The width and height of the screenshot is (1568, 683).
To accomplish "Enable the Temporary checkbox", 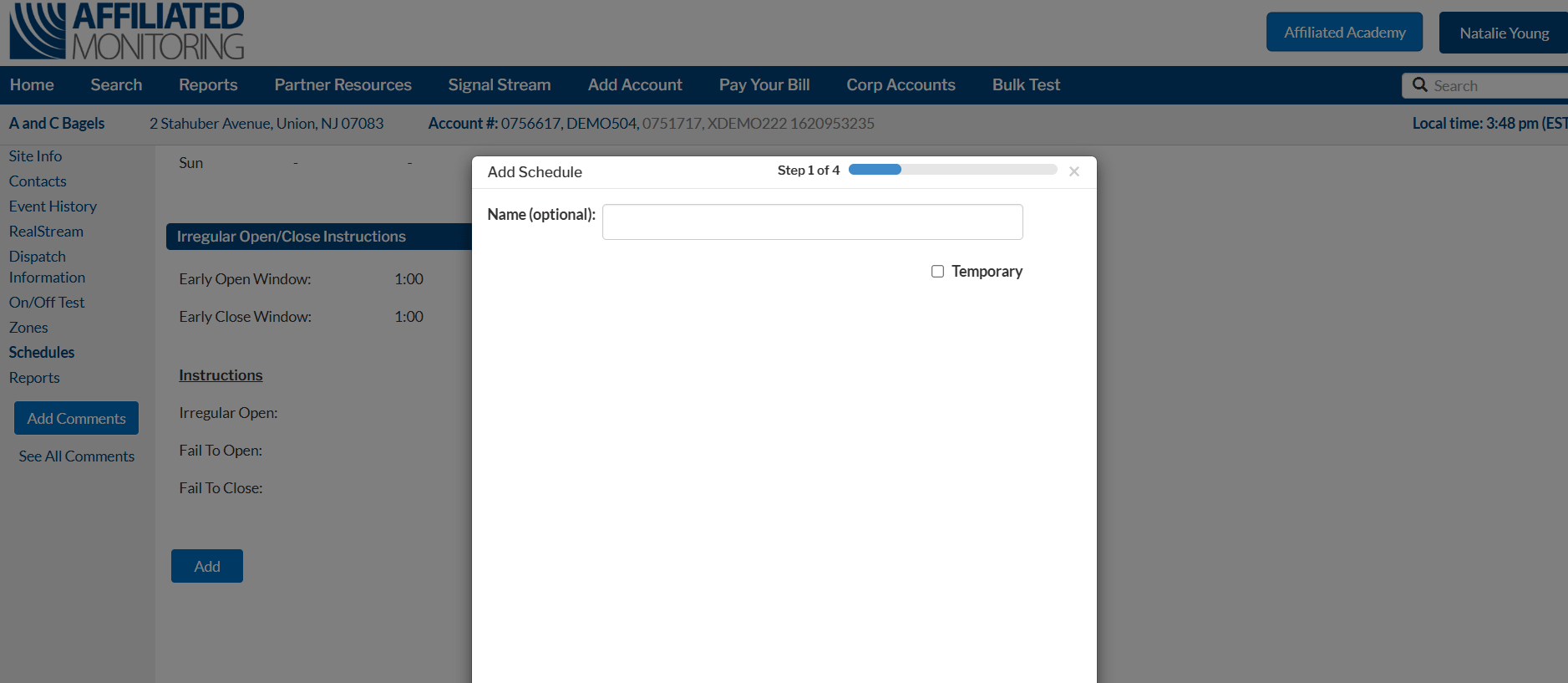I will point(937,272).
